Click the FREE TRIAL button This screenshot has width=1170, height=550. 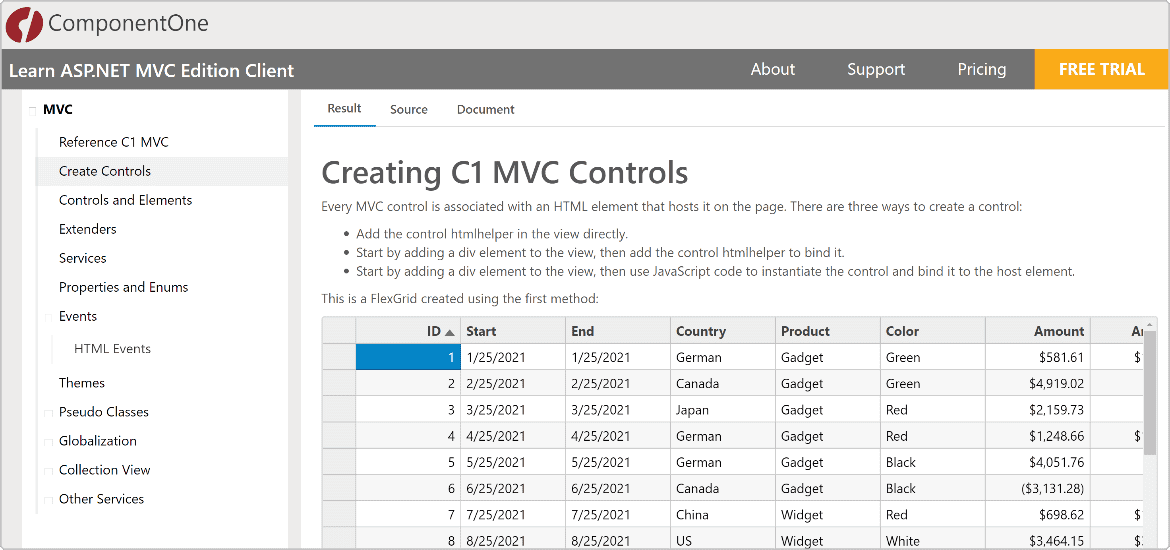click(1101, 69)
